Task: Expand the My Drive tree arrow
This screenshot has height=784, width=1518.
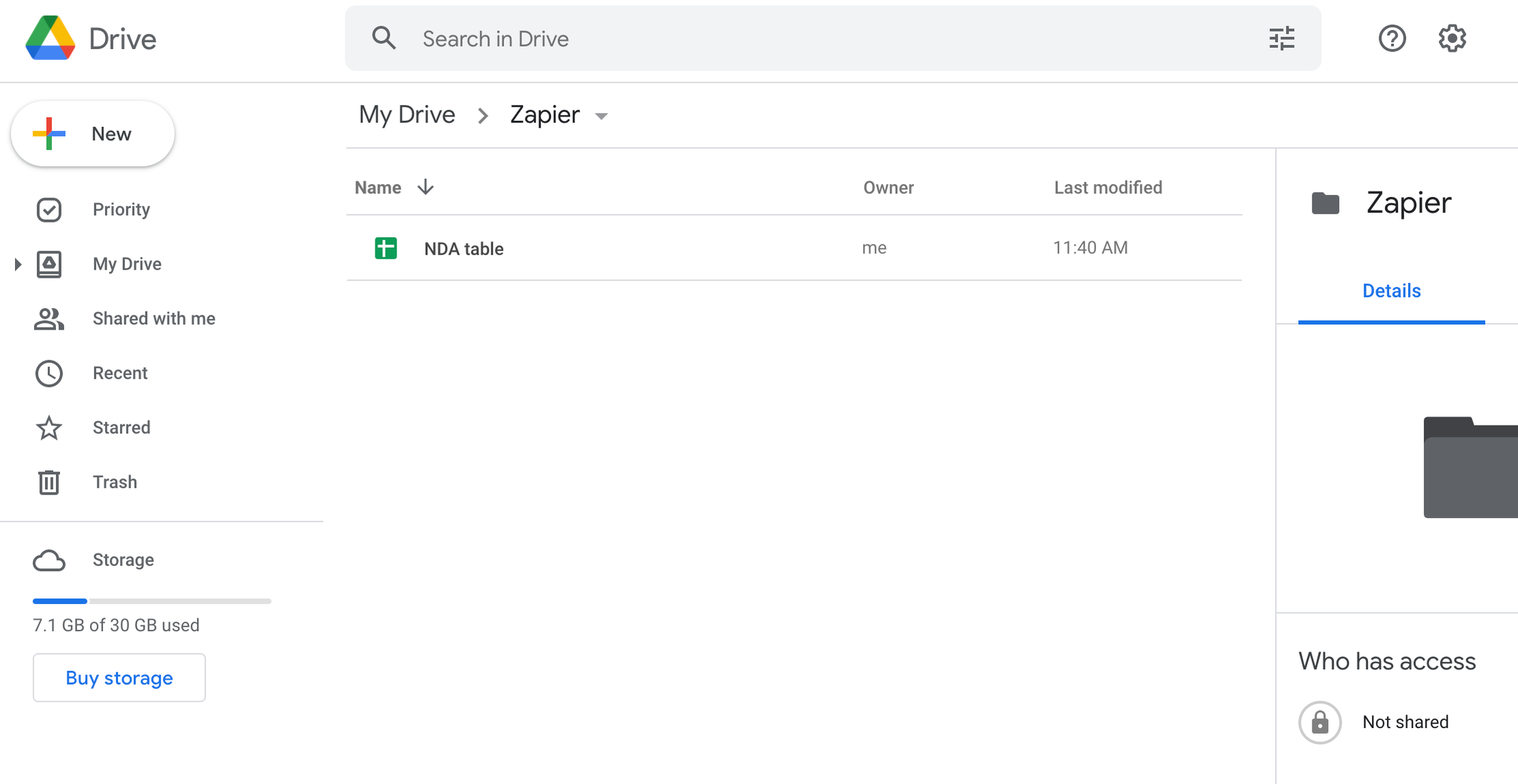Action: tap(18, 264)
